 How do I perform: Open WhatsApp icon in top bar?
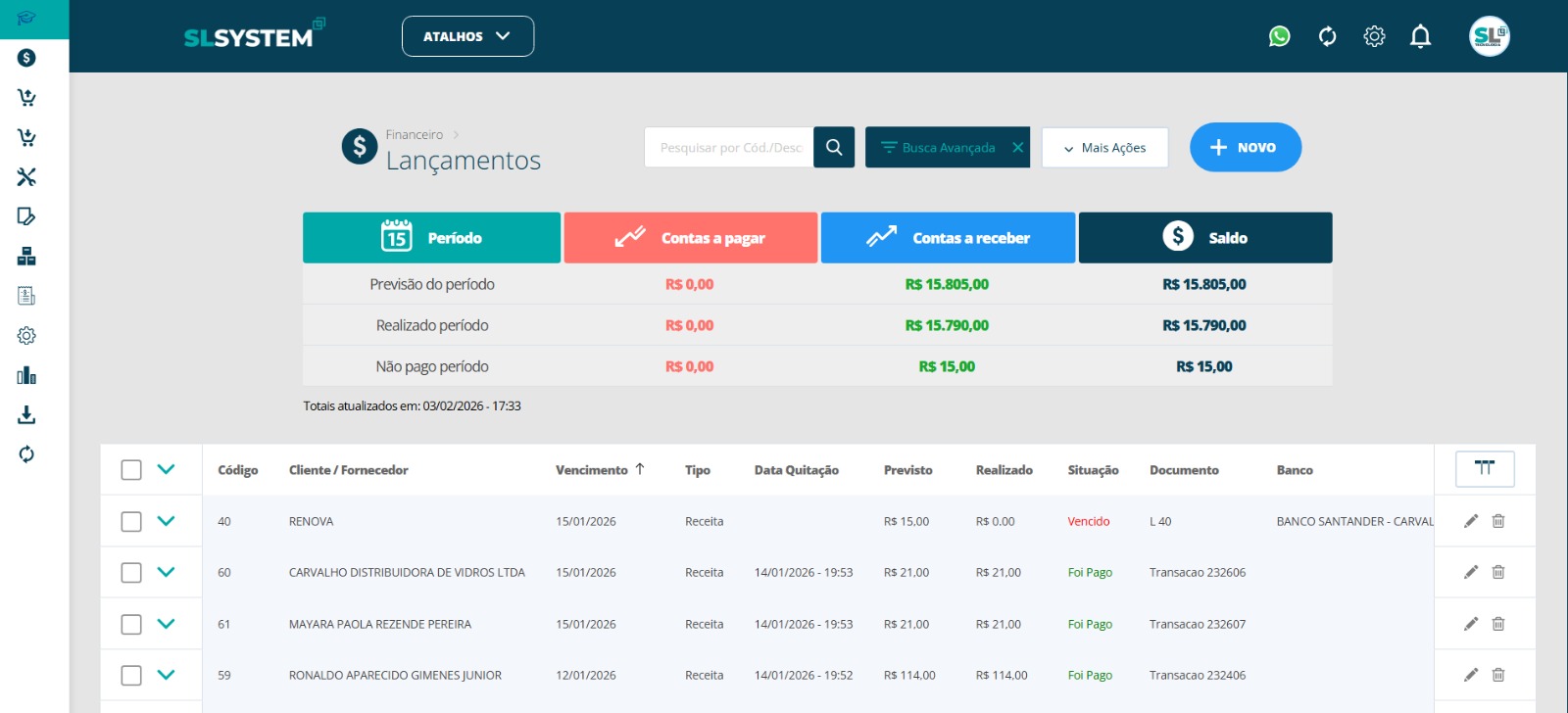(x=1279, y=36)
